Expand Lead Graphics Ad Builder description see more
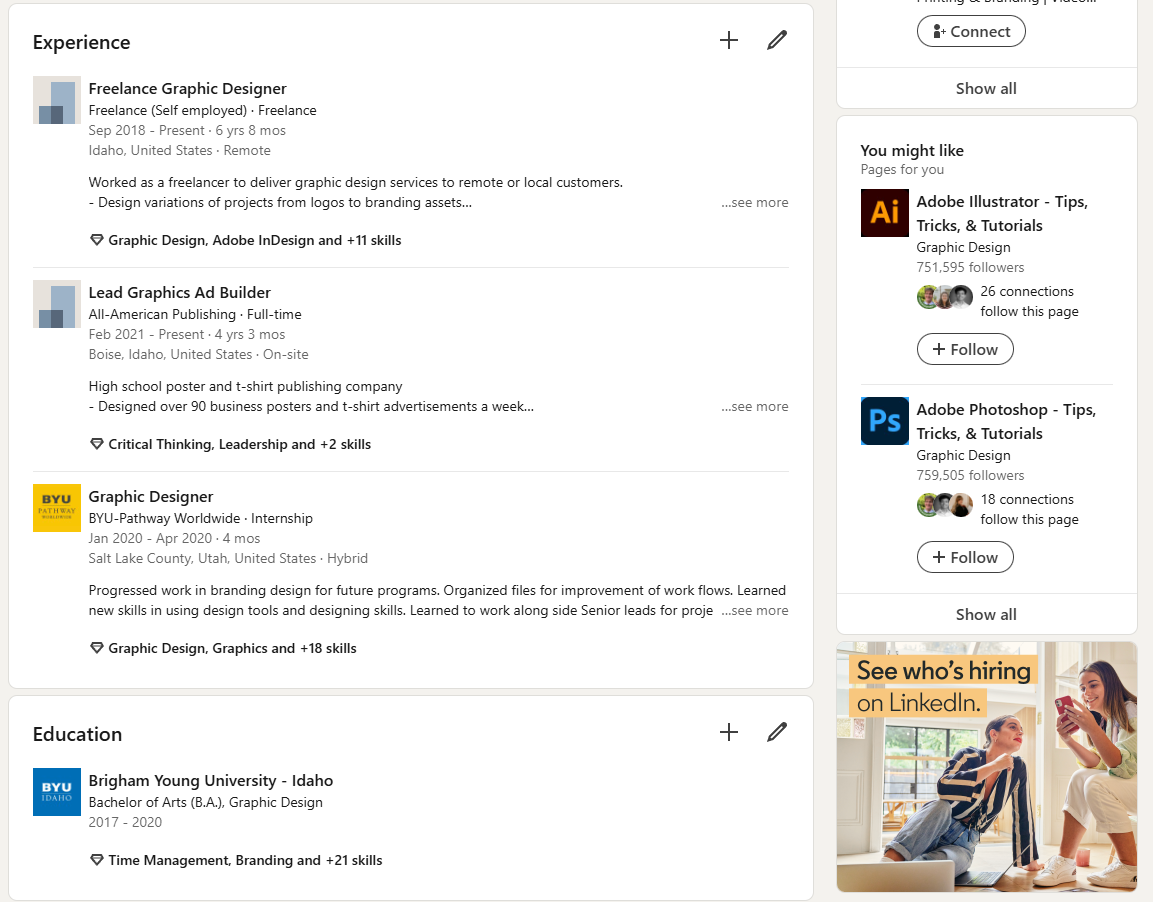 point(754,407)
